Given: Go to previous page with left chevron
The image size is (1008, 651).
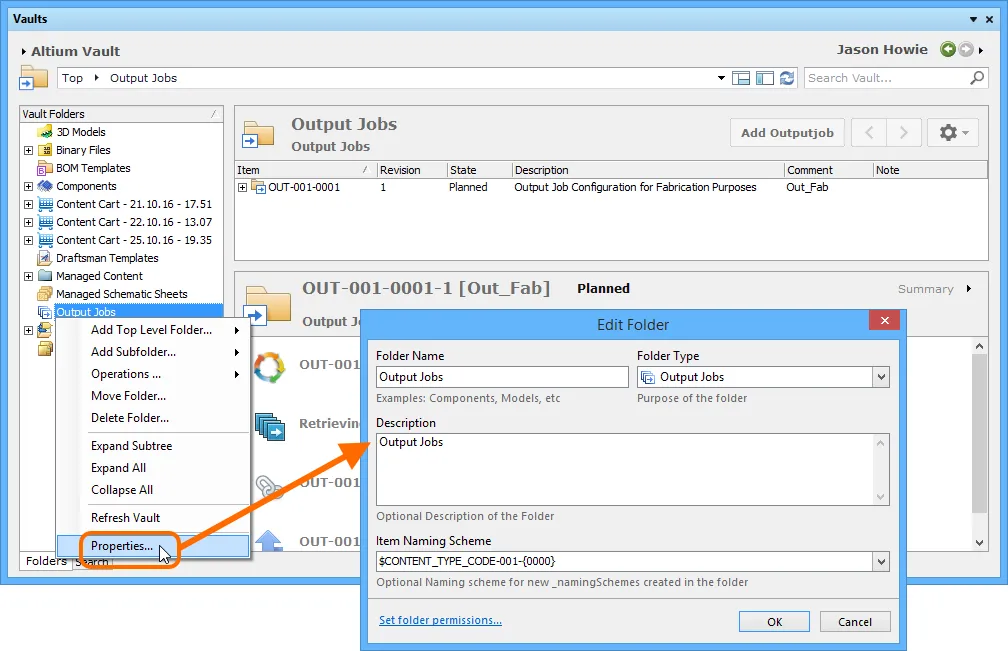Looking at the screenshot, I should point(869,133).
